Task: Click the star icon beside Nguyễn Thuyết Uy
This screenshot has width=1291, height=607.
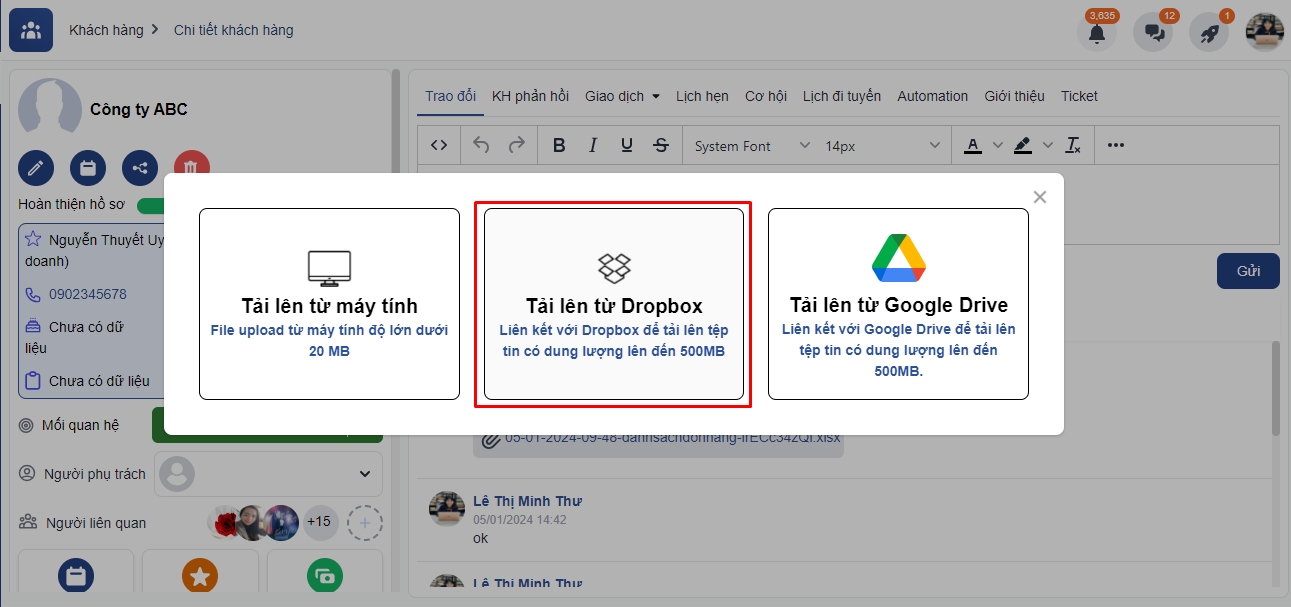Action: click(33, 240)
